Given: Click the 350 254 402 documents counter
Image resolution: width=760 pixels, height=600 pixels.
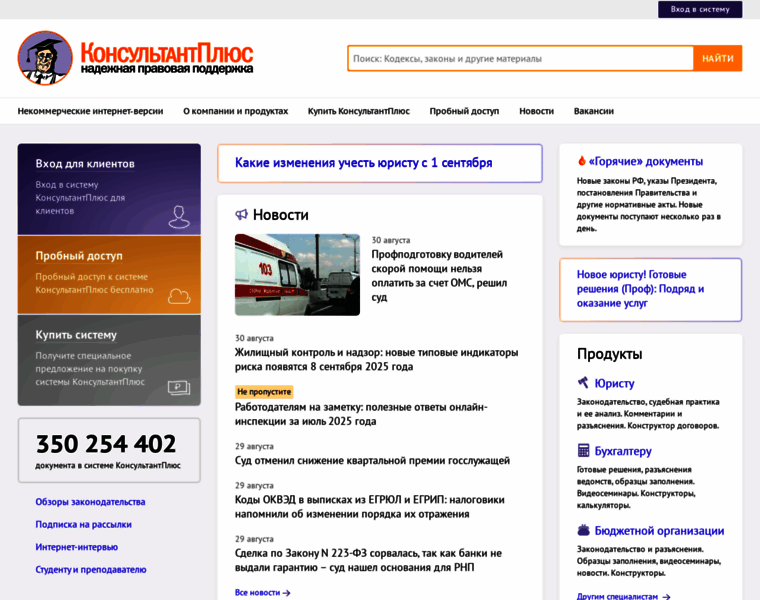Looking at the screenshot, I should coord(109,450).
